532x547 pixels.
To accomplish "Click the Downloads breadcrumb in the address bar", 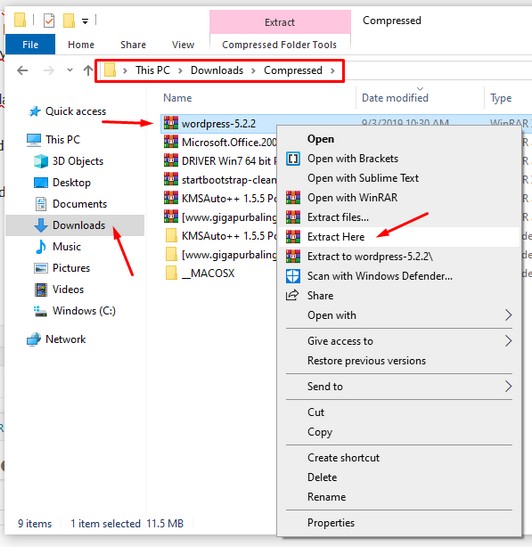I will coord(217,70).
